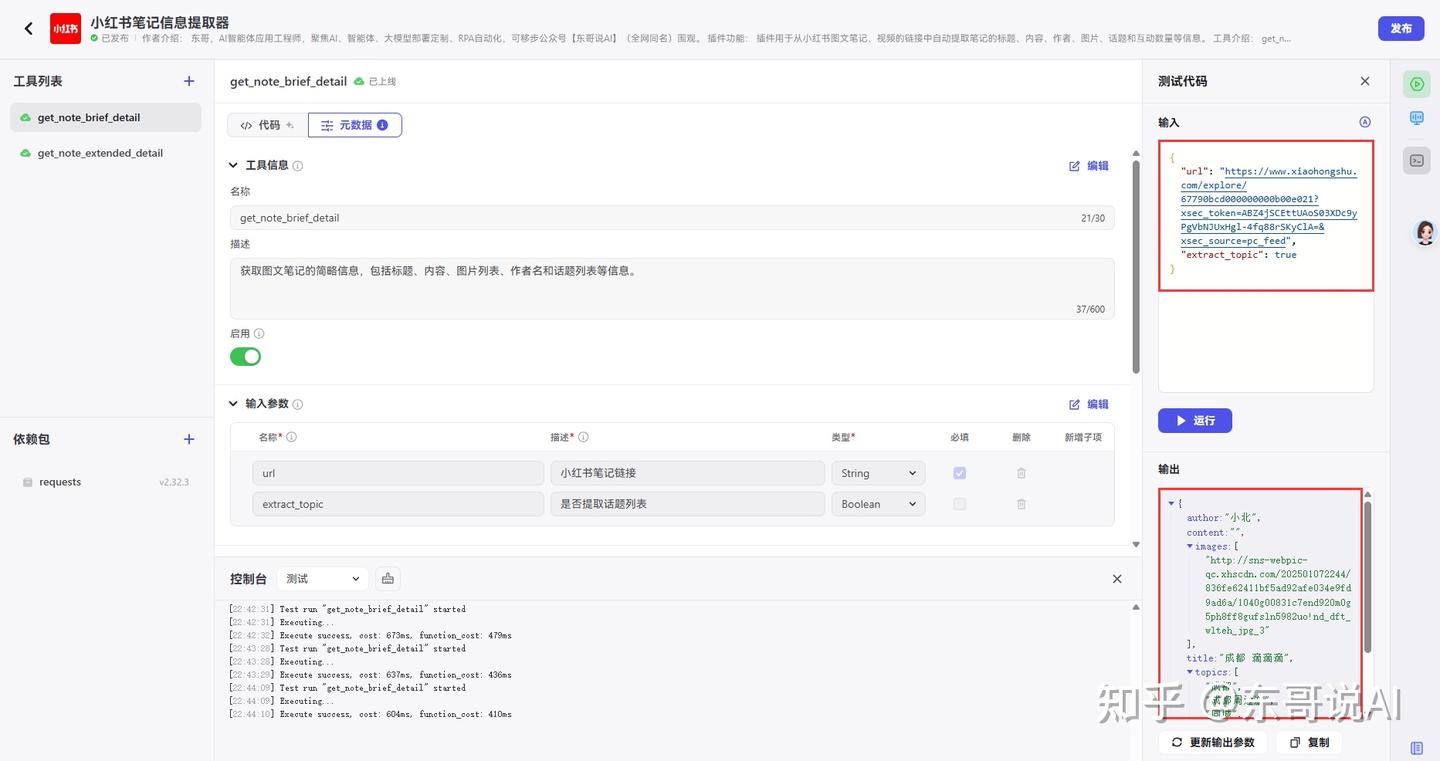Close the 控制台 console panel
1440x761 pixels.
1117,579
